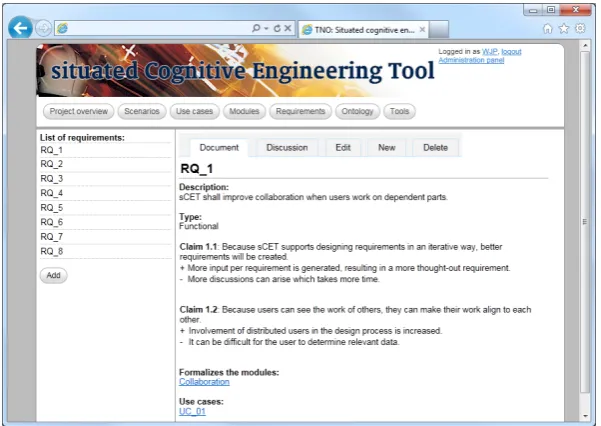Click the browser back arrow button

click(20, 28)
